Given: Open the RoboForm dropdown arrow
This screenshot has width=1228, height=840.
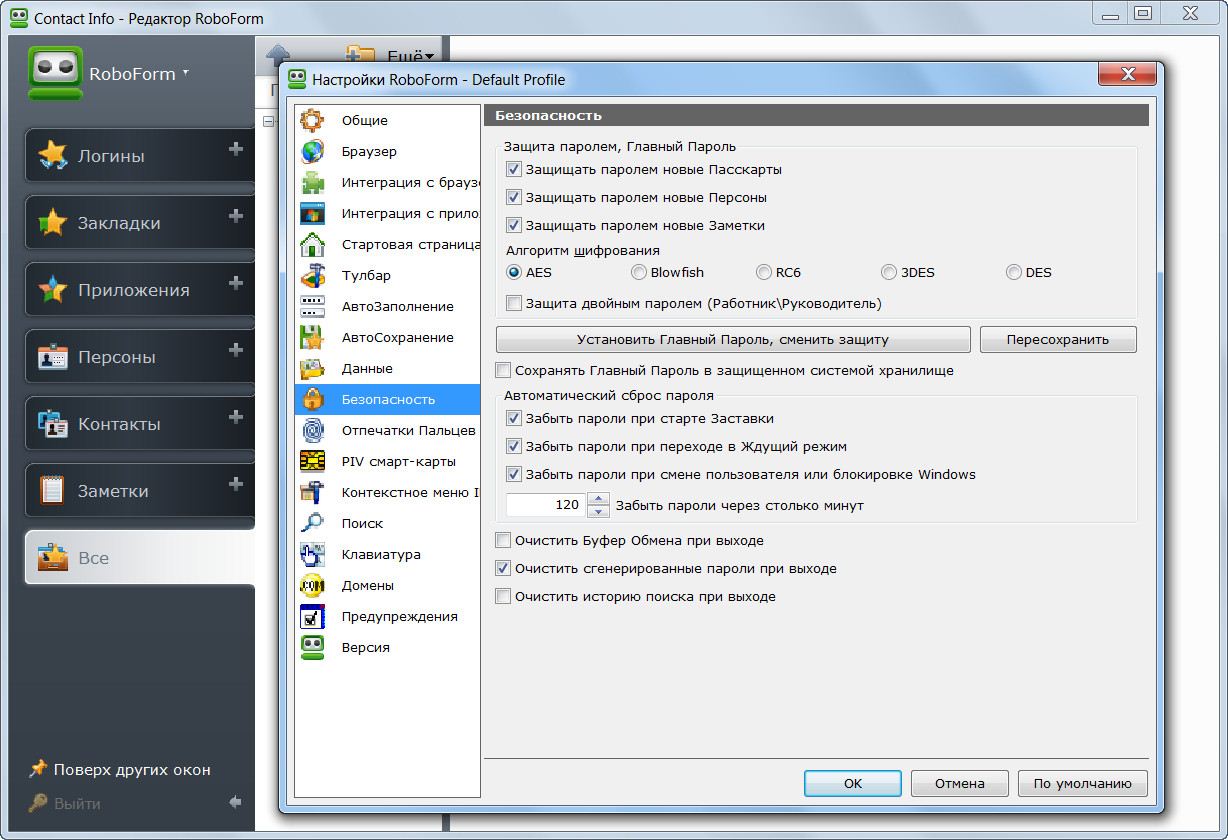Looking at the screenshot, I should click(x=185, y=73).
